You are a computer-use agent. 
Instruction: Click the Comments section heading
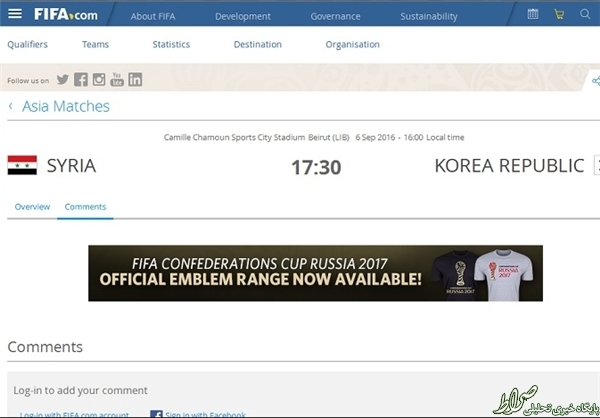[45, 347]
